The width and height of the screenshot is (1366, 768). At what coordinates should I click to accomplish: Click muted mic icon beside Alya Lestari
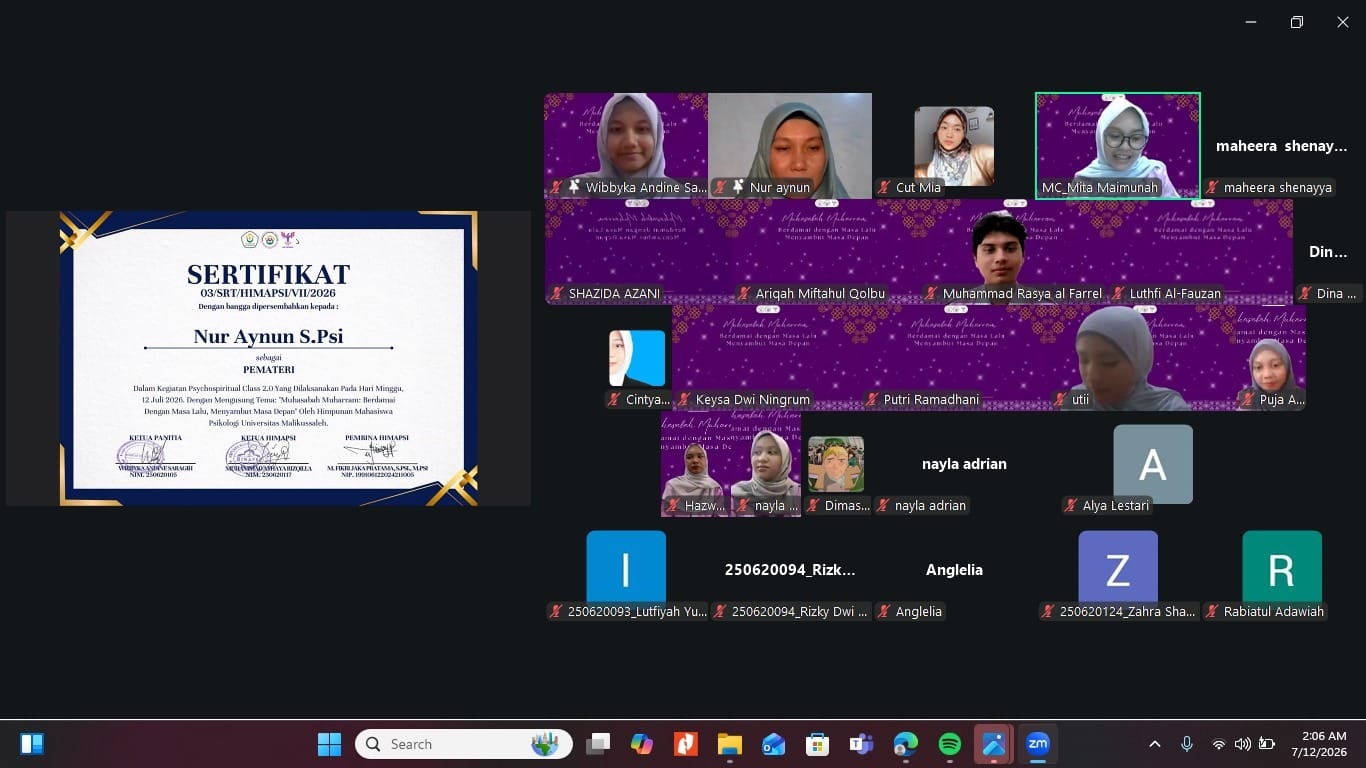(1071, 505)
